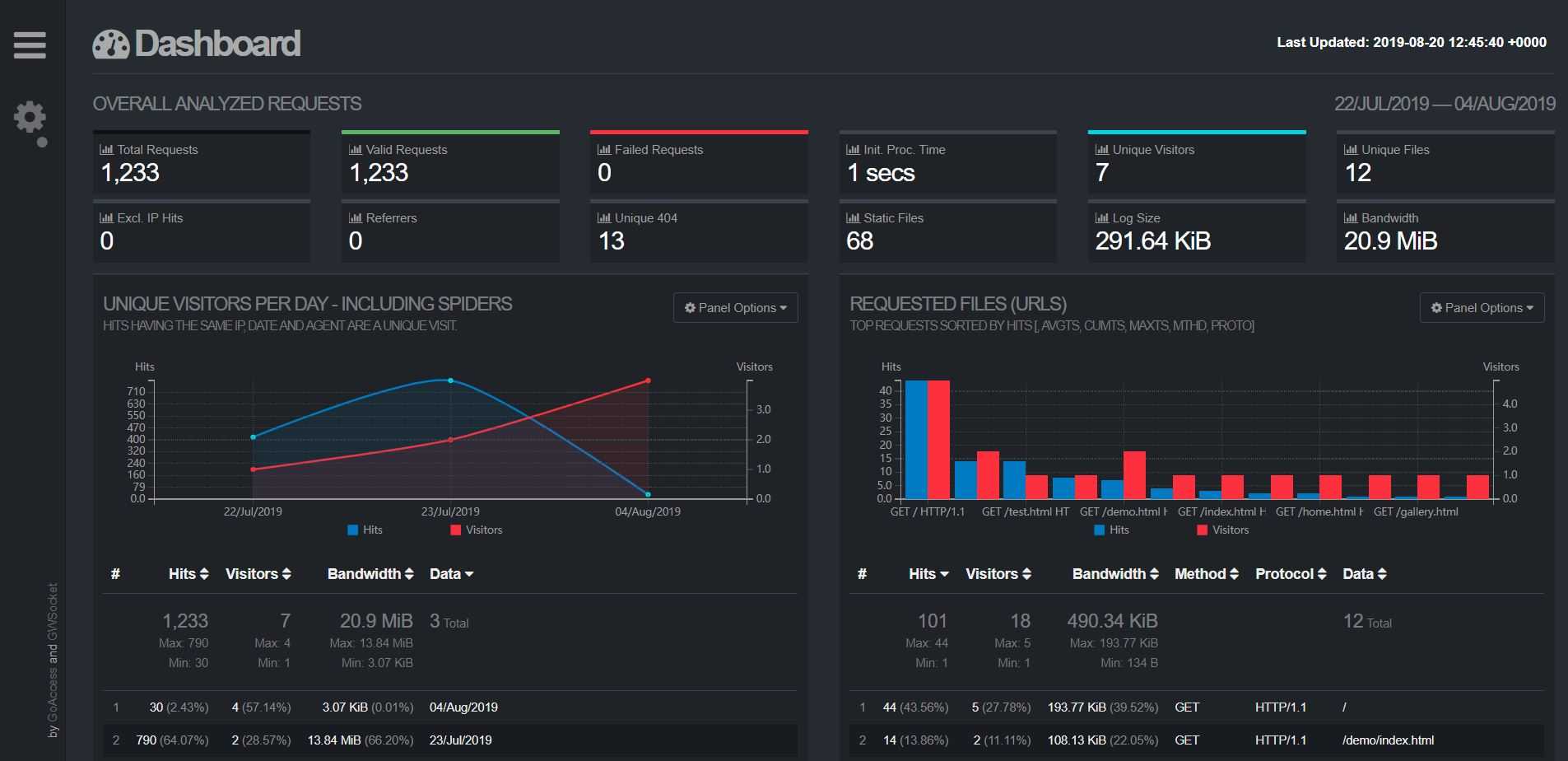
Task: Click chart icon beside Failed Requests
Action: [604, 150]
